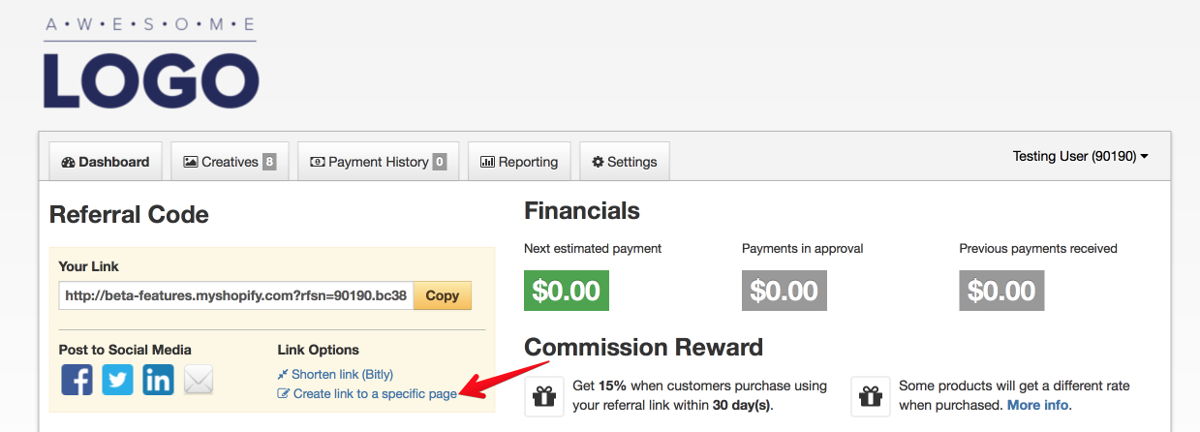Click the Creatives count badge
The height and width of the screenshot is (432, 1200).
(269, 162)
